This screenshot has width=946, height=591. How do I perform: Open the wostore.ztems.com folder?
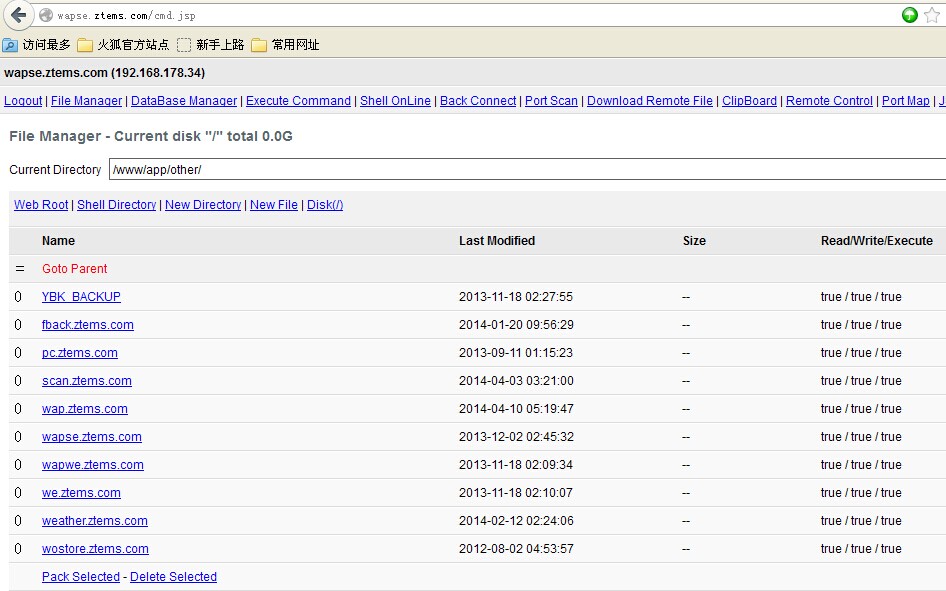tap(95, 549)
